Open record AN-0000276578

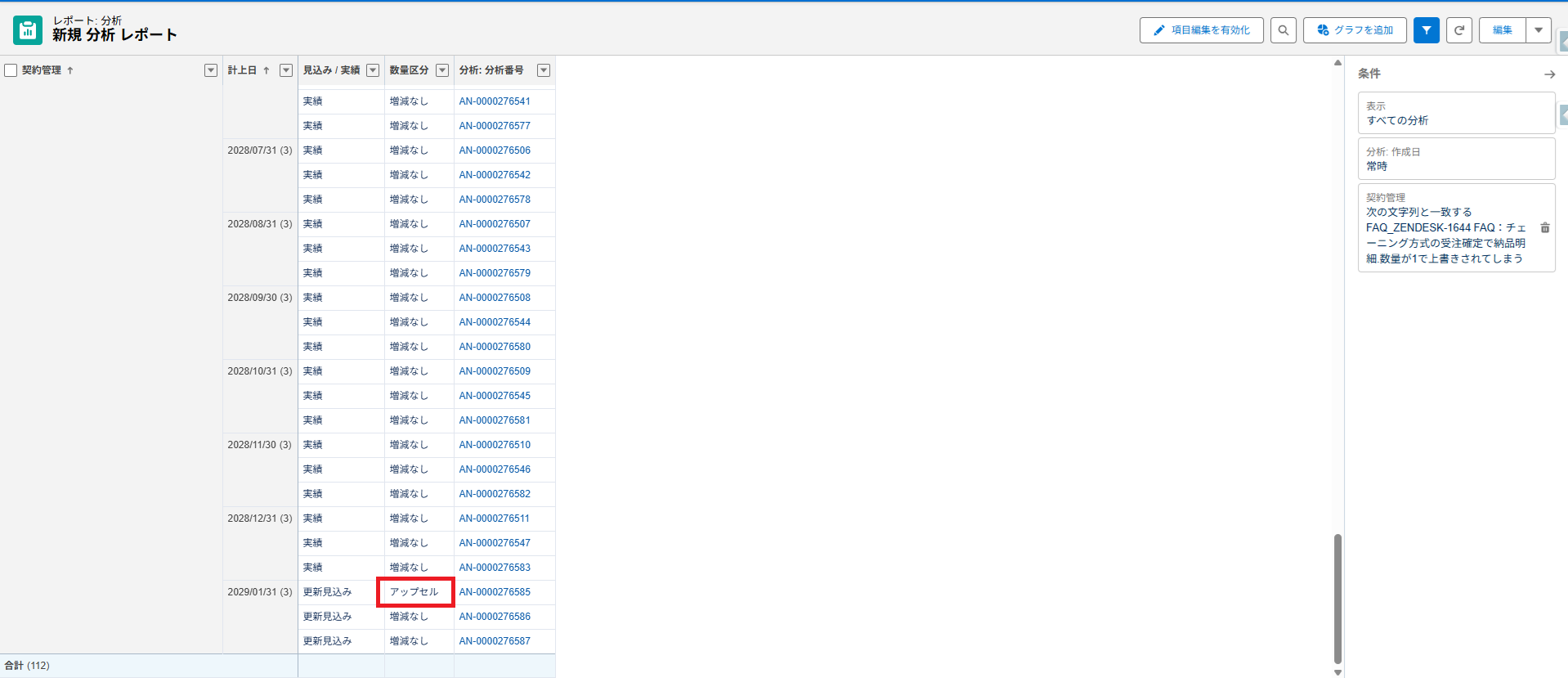pyautogui.click(x=495, y=200)
